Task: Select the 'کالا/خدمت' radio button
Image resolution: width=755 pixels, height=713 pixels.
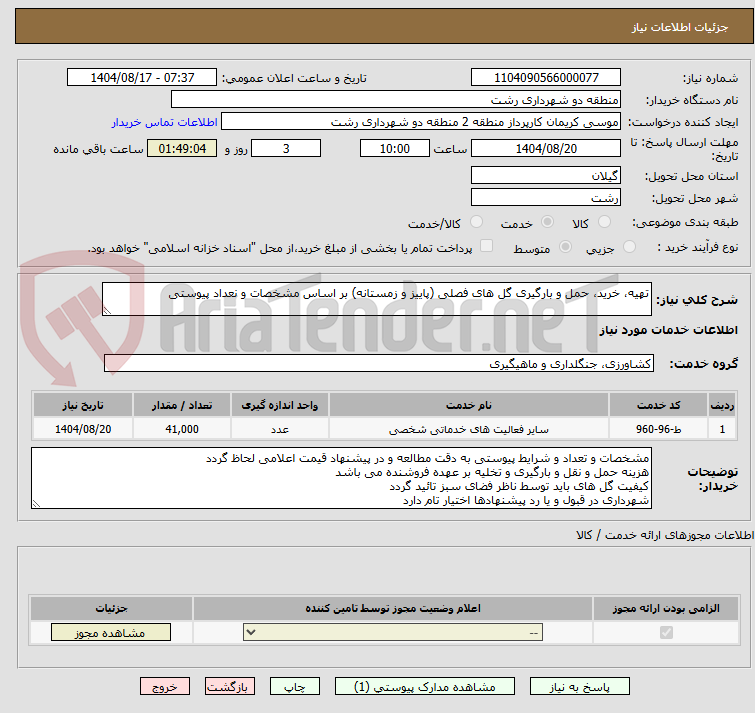Action: click(476, 222)
